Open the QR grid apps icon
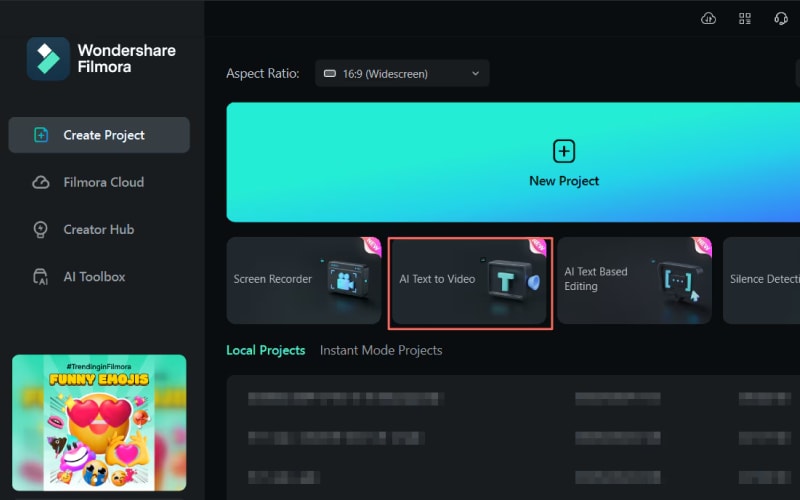800x500 pixels. click(745, 19)
